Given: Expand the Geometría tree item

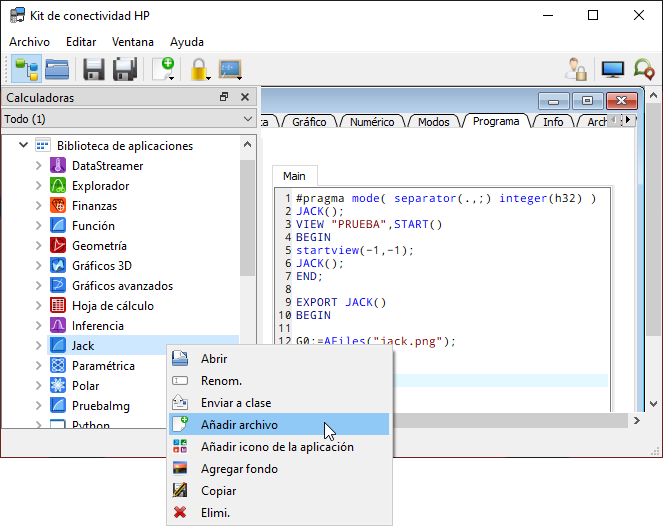Looking at the screenshot, I should [x=38, y=245].
